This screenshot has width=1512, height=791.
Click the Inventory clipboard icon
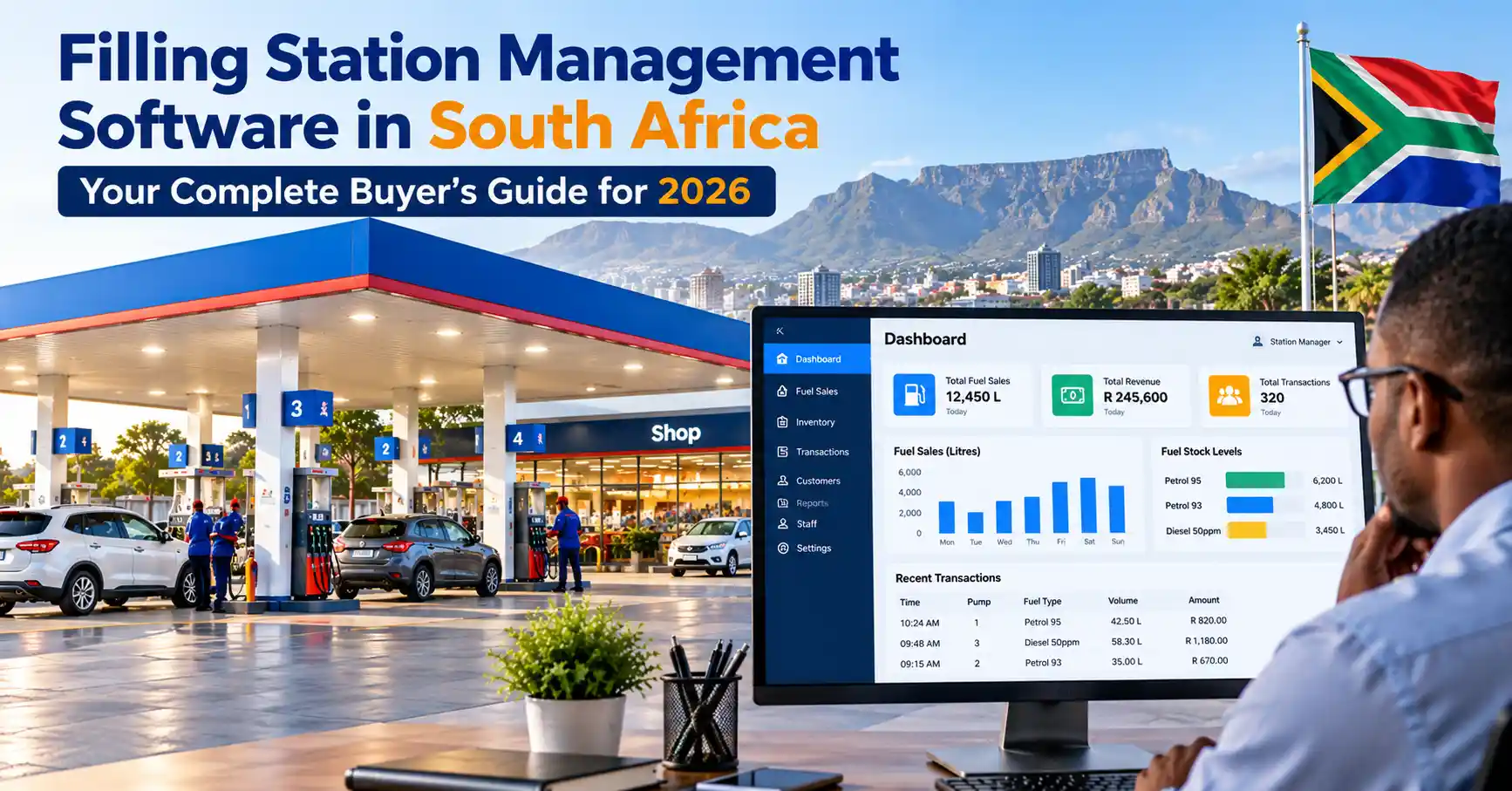click(x=782, y=422)
